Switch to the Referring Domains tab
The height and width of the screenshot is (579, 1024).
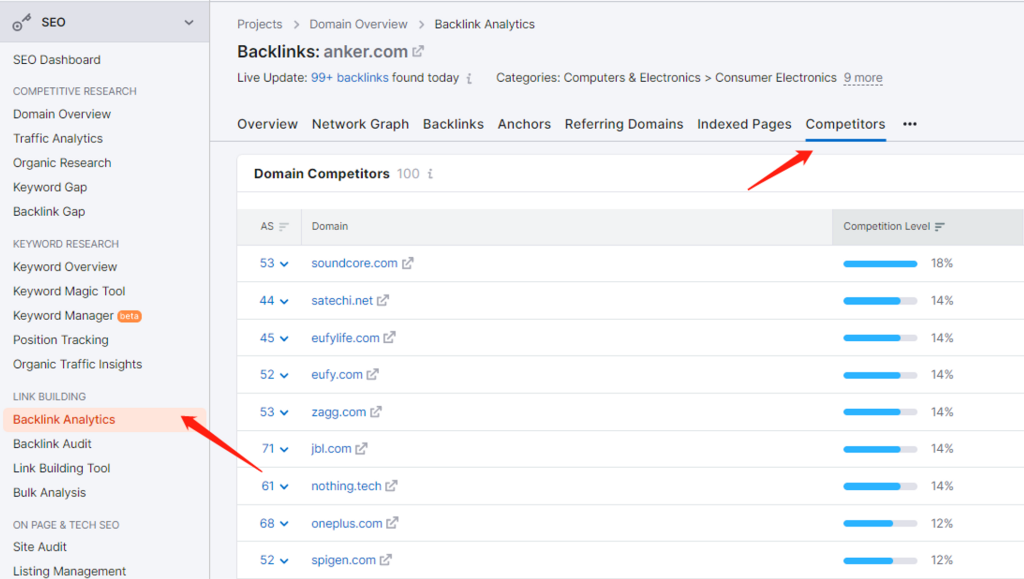point(624,124)
